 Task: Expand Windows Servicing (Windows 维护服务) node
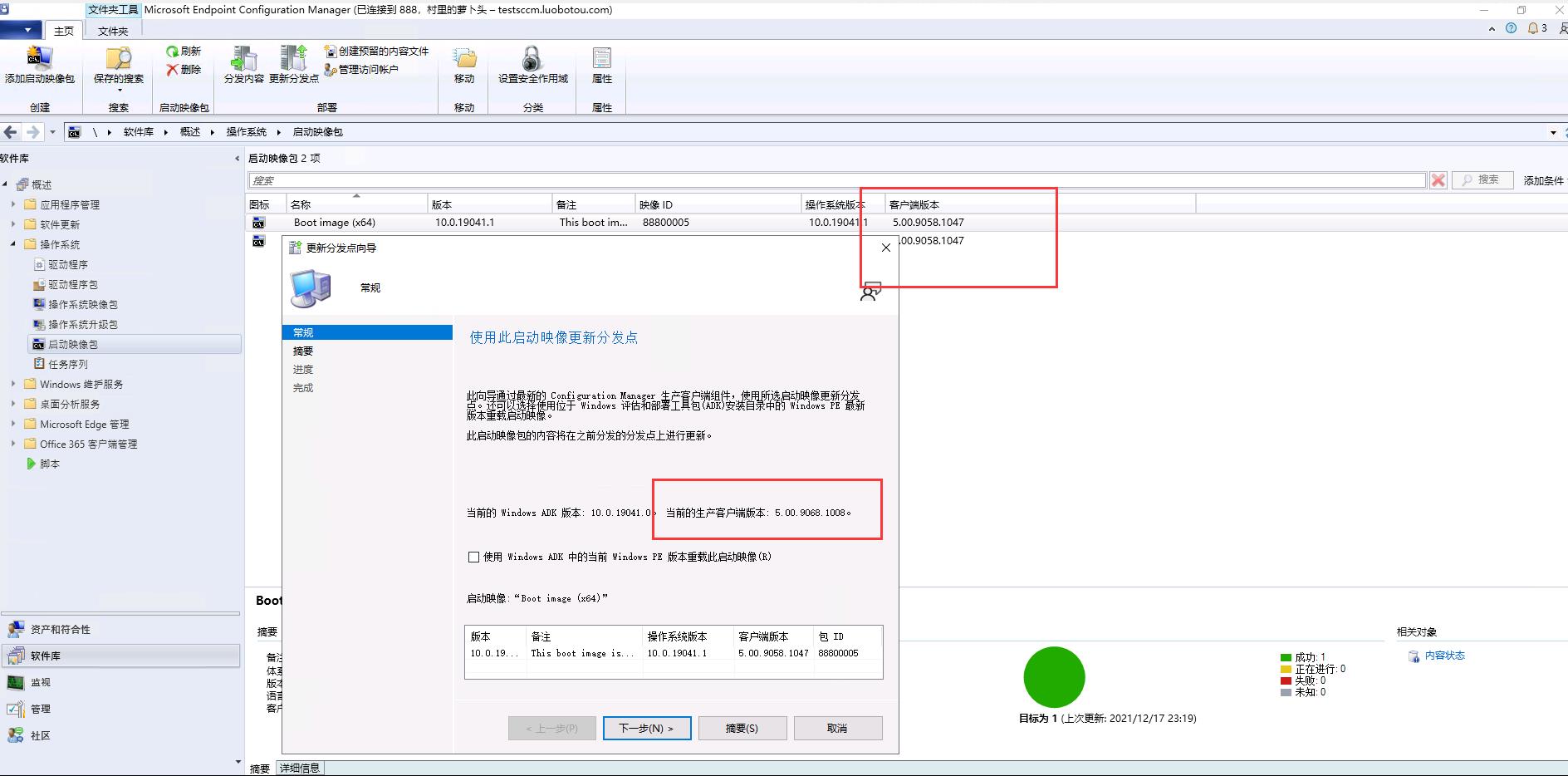(x=12, y=384)
